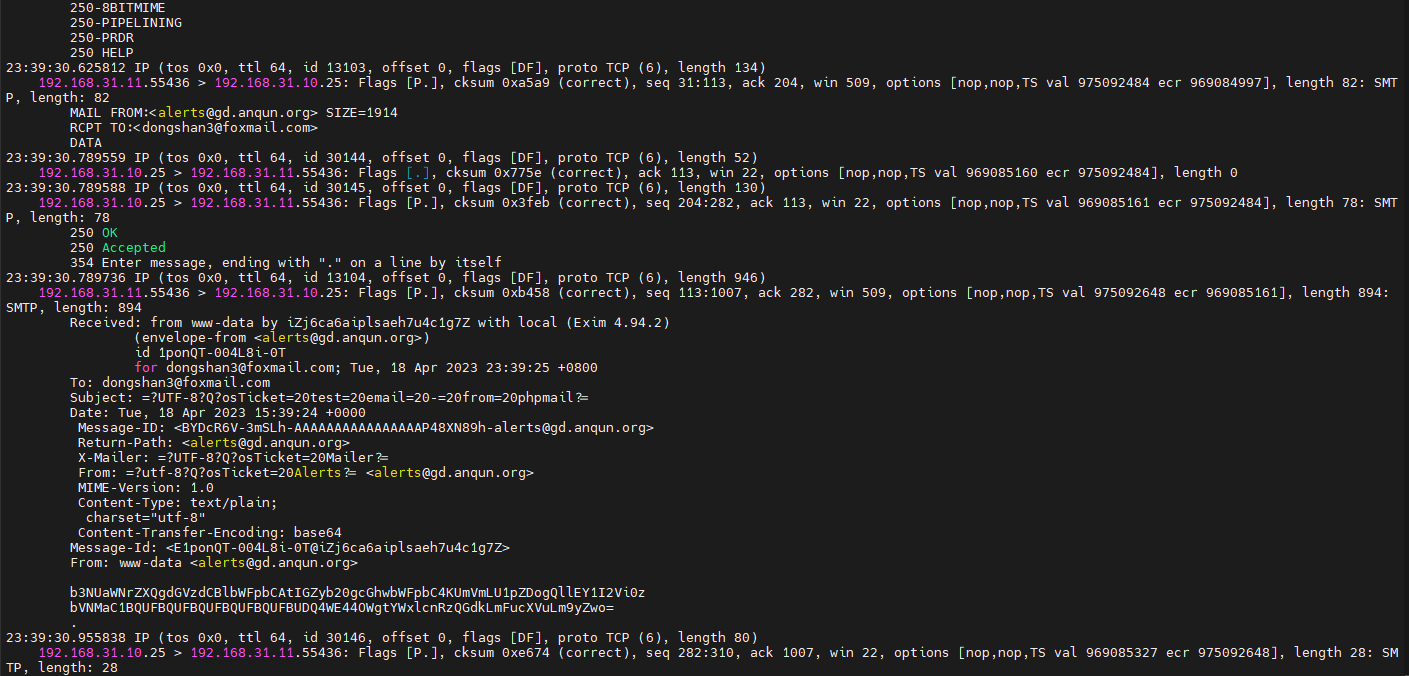
Task: Click the Received: from www-data header line
Action: [x=369, y=322]
